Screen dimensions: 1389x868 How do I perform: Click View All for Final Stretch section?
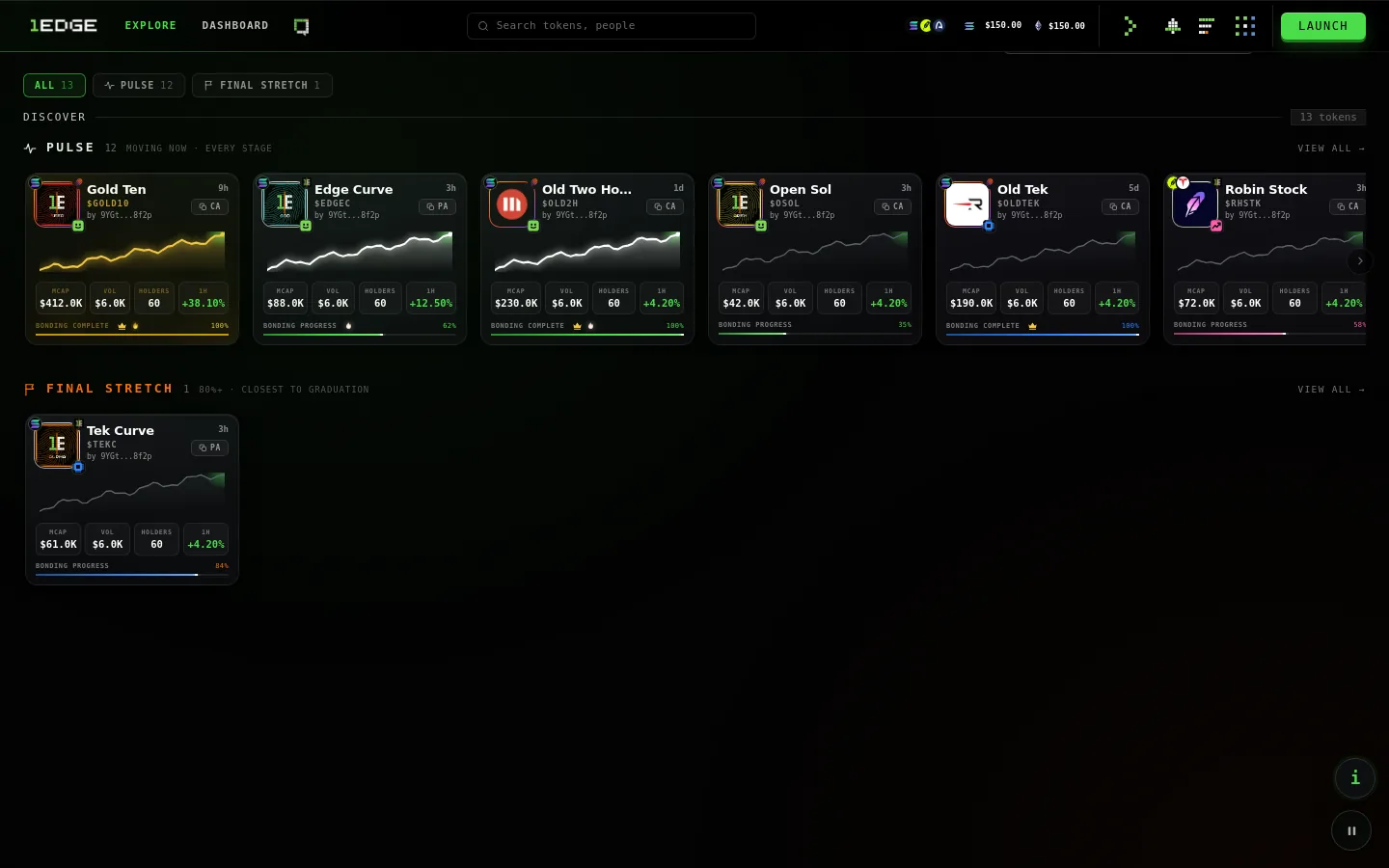pos(1331,390)
